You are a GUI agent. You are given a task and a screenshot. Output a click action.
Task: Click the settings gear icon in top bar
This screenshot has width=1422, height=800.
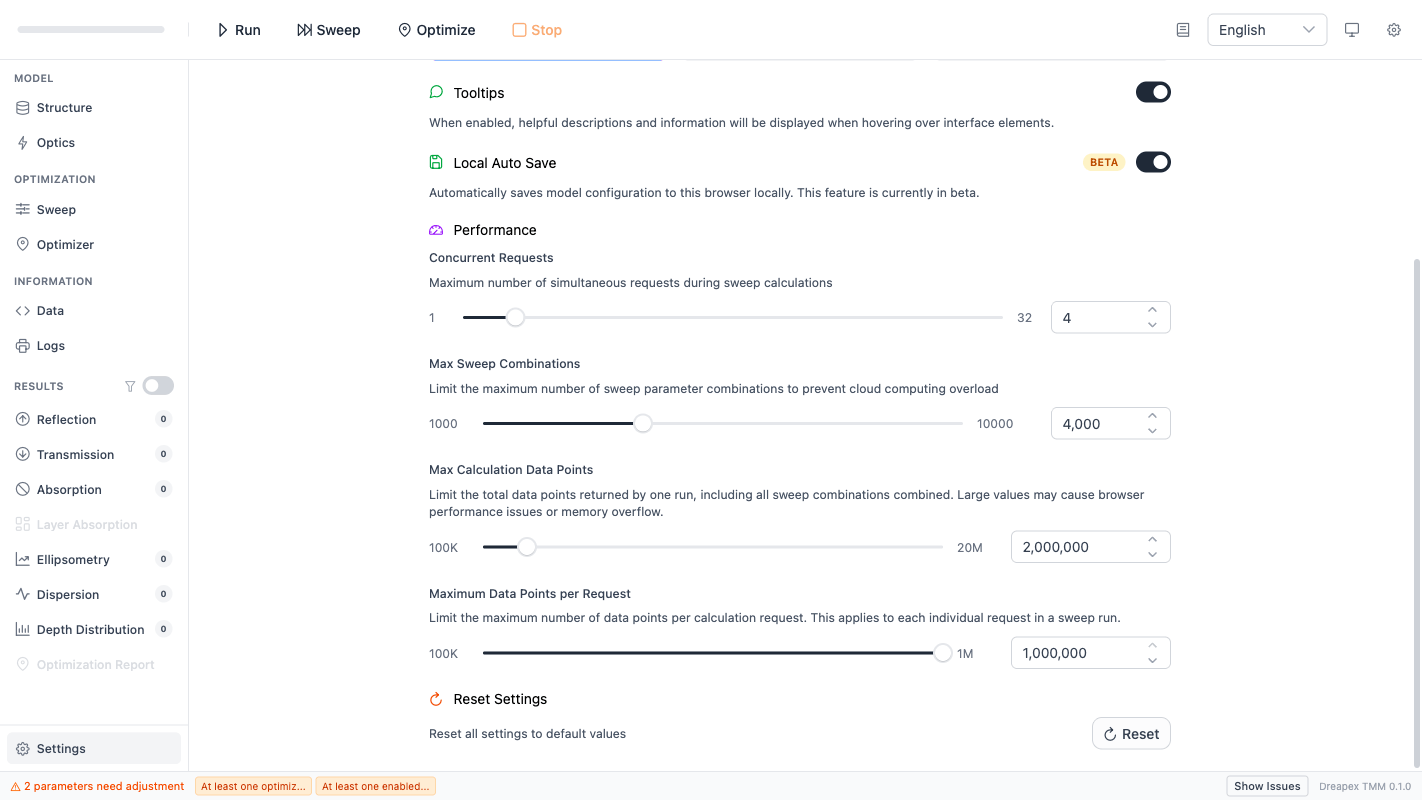tap(1393, 30)
